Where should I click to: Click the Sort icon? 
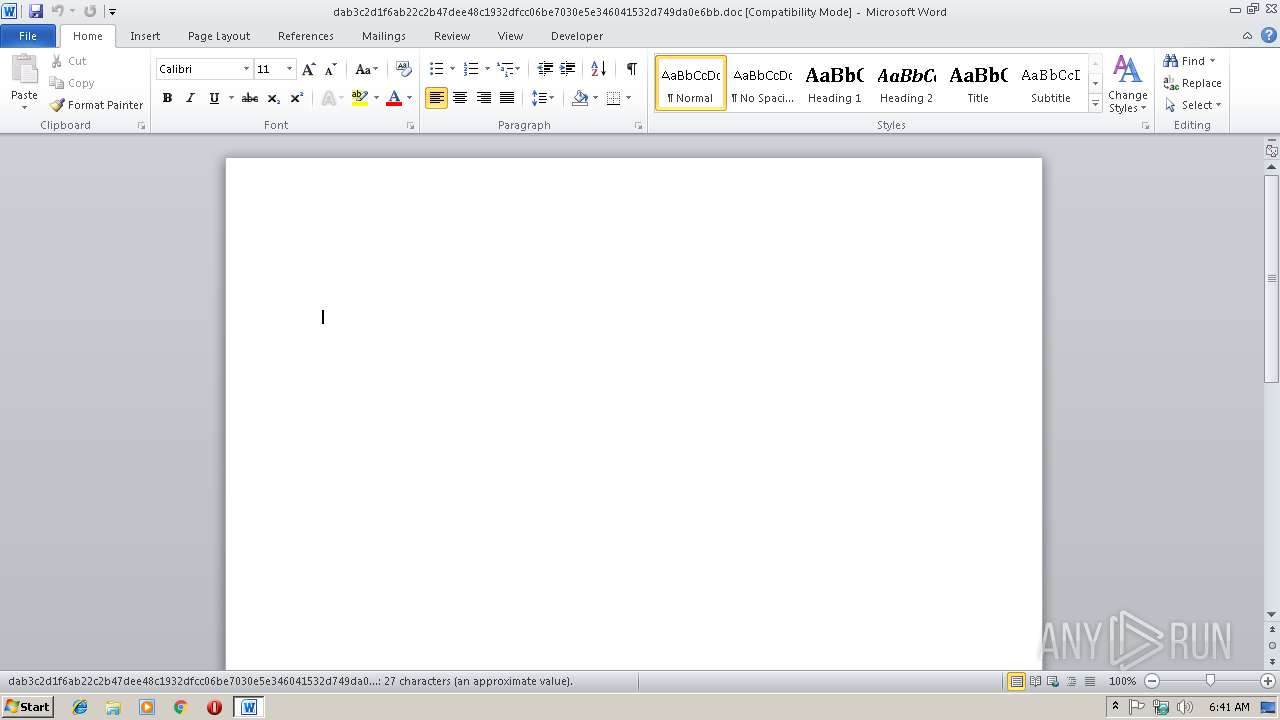[598, 69]
